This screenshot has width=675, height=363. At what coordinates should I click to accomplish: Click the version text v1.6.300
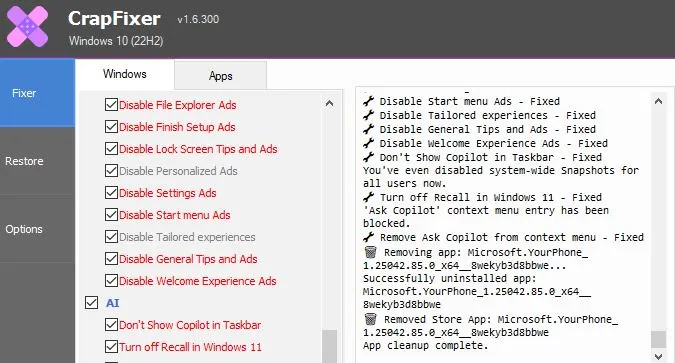pos(198,19)
